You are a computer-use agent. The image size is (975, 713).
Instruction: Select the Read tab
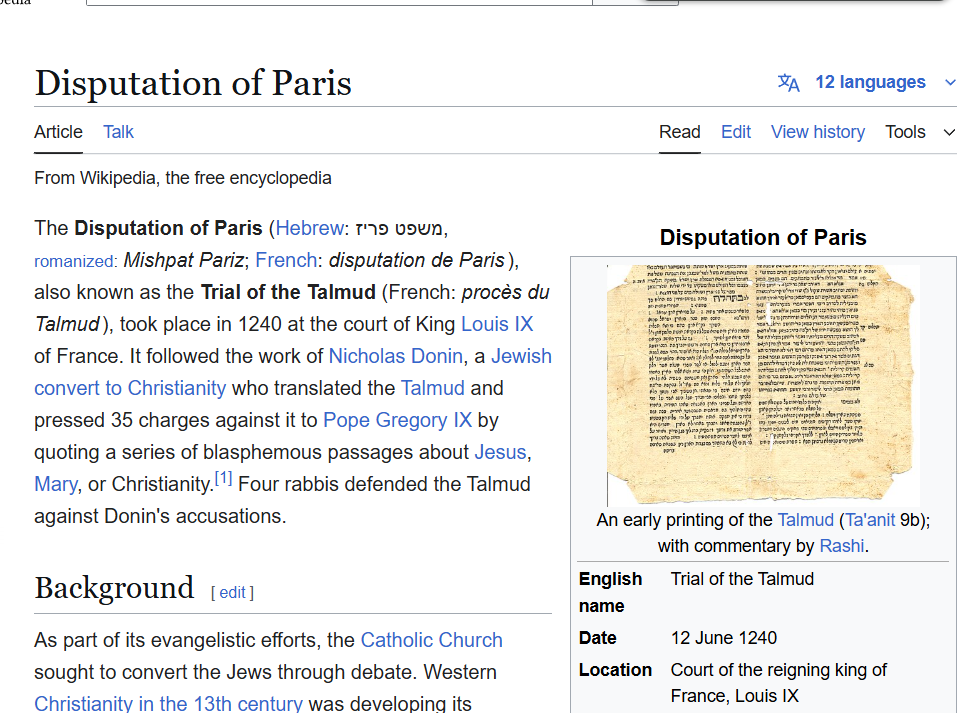point(680,132)
